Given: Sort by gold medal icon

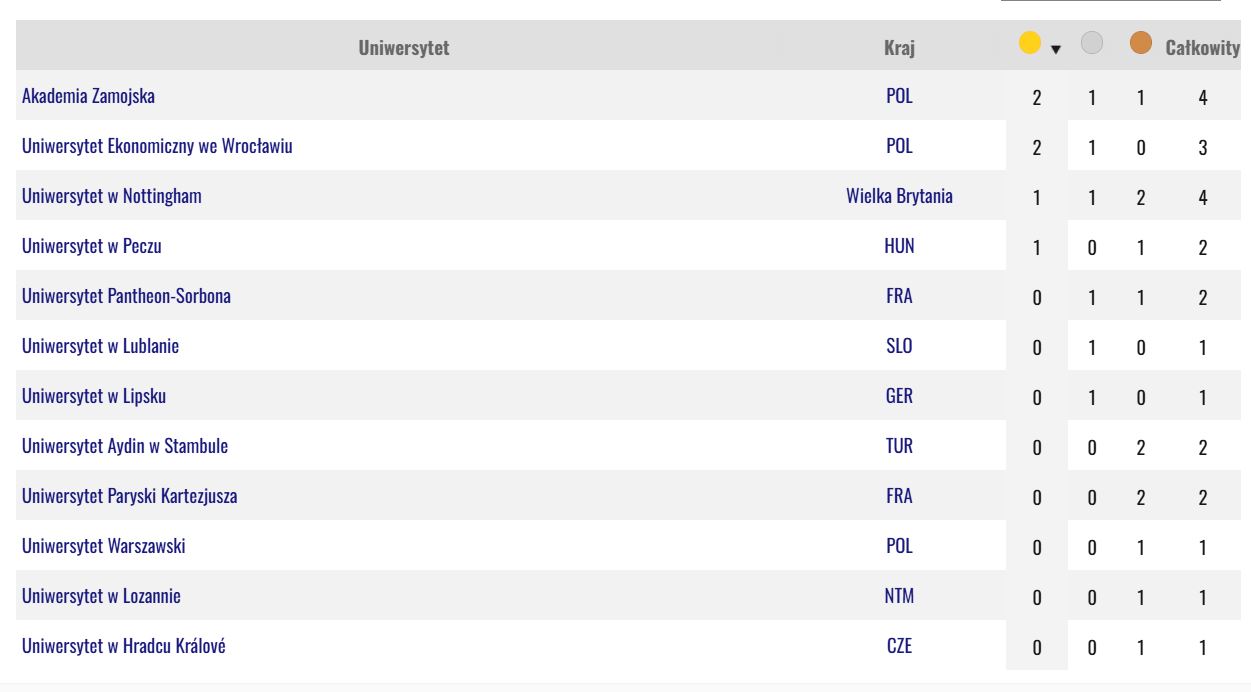Looking at the screenshot, I should pyautogui.click(x=1030, y=43).
